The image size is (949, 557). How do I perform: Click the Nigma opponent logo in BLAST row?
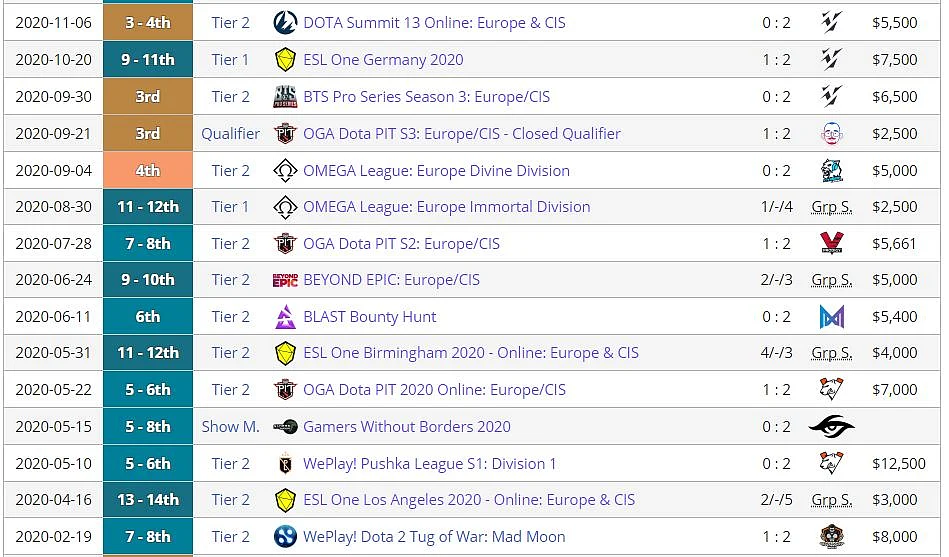pyautogui.click(x=832, y=317)
